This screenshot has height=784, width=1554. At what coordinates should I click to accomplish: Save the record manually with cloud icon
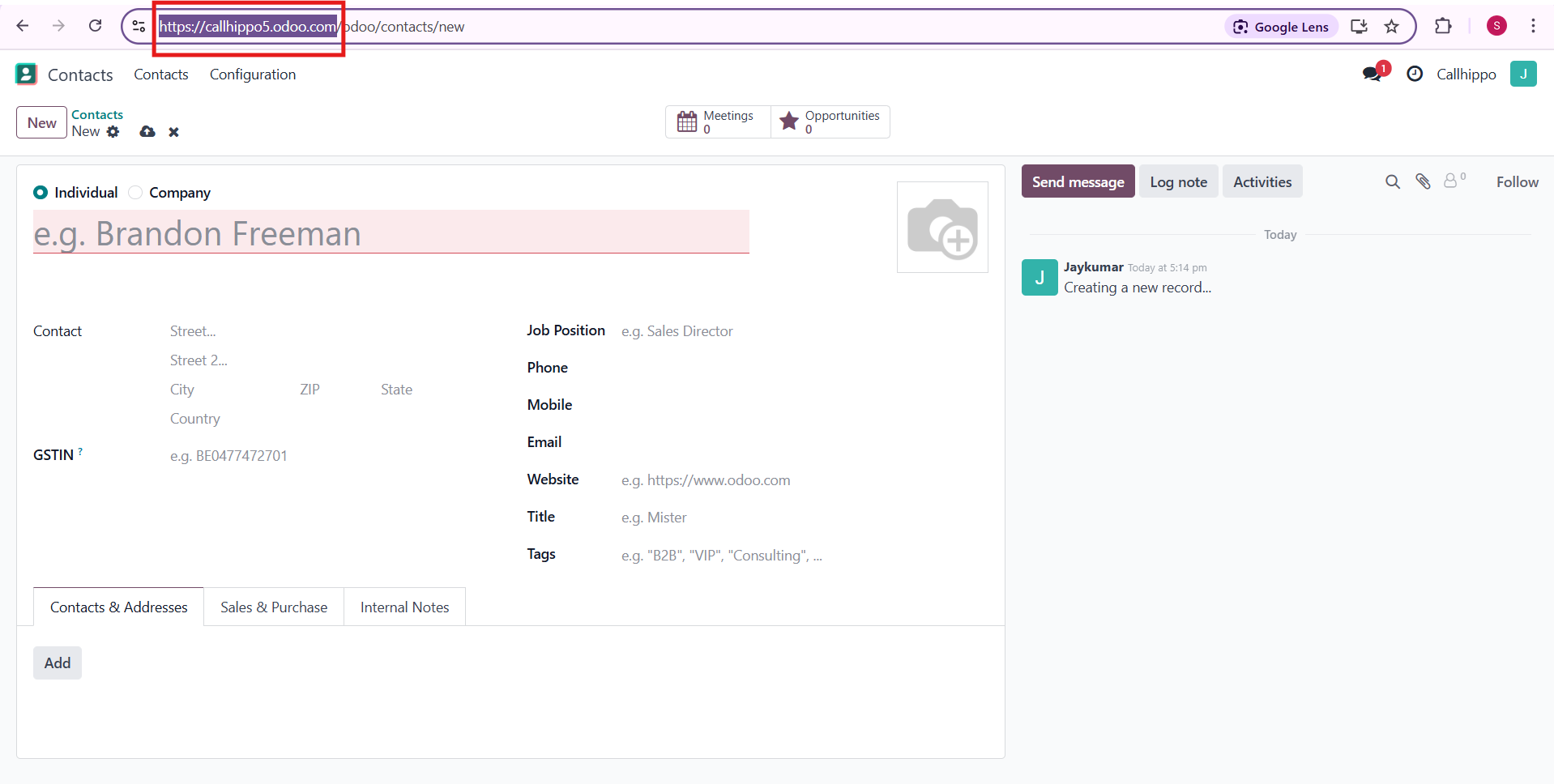click(x=147, y=131)
